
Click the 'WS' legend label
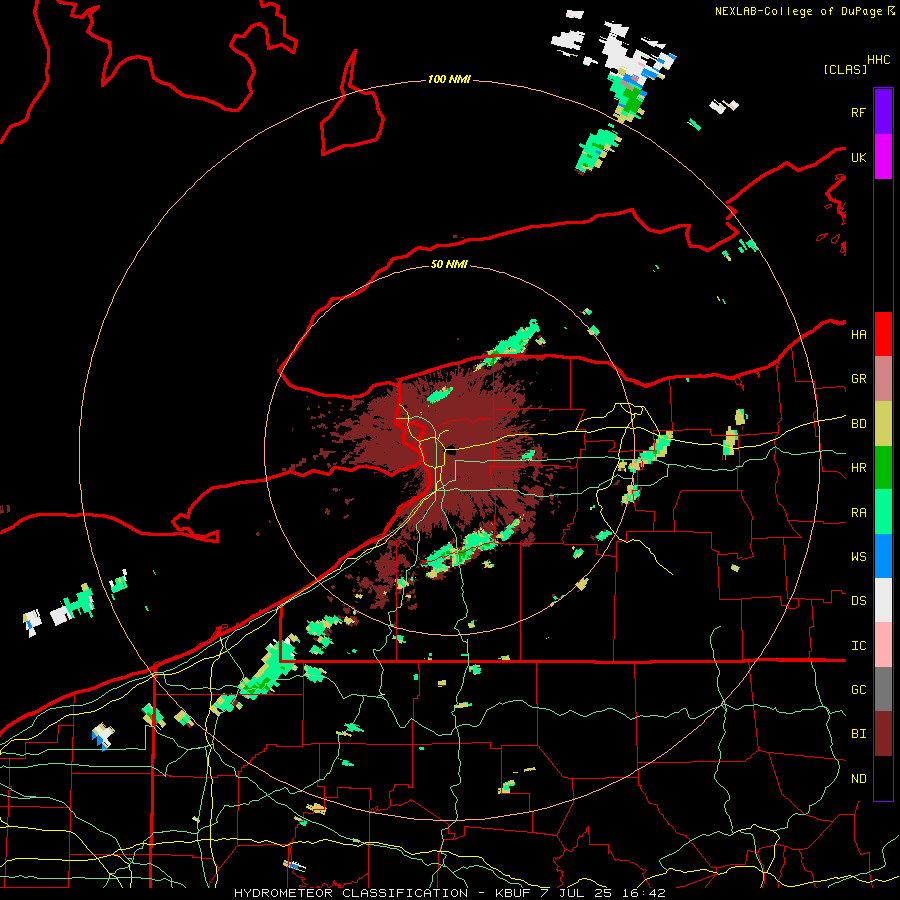pos(858,557)
